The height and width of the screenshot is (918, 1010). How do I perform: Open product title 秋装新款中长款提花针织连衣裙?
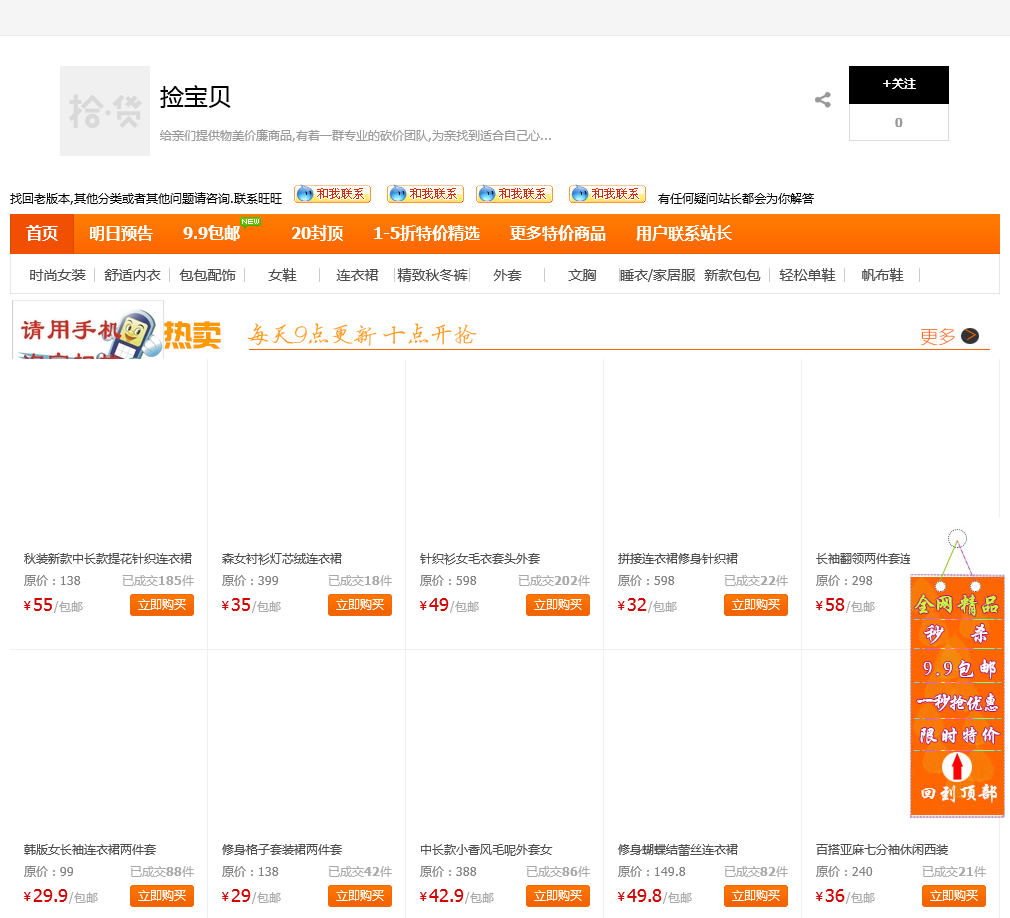point(108,559)
